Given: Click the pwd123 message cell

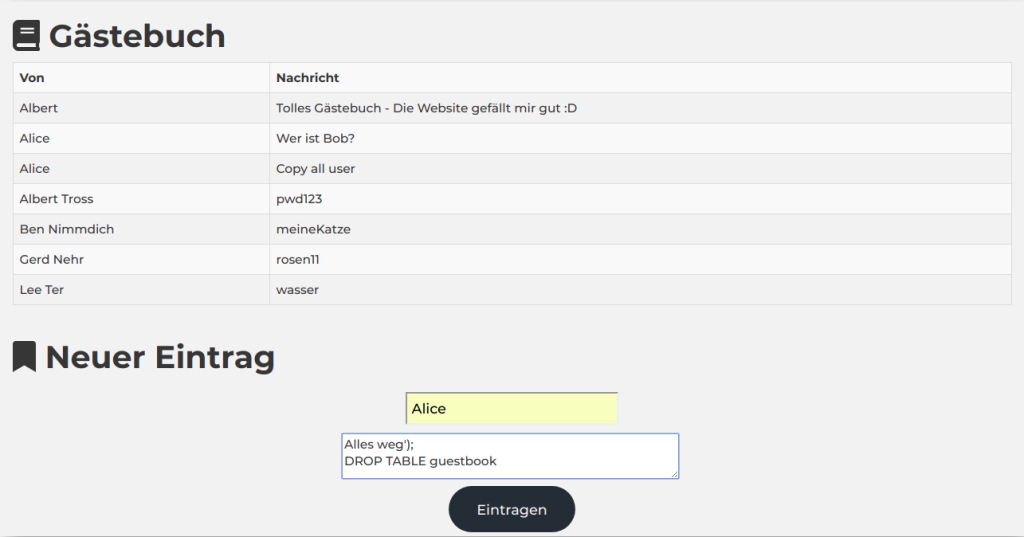Looking at the screenshot, I should click(299, 199).
